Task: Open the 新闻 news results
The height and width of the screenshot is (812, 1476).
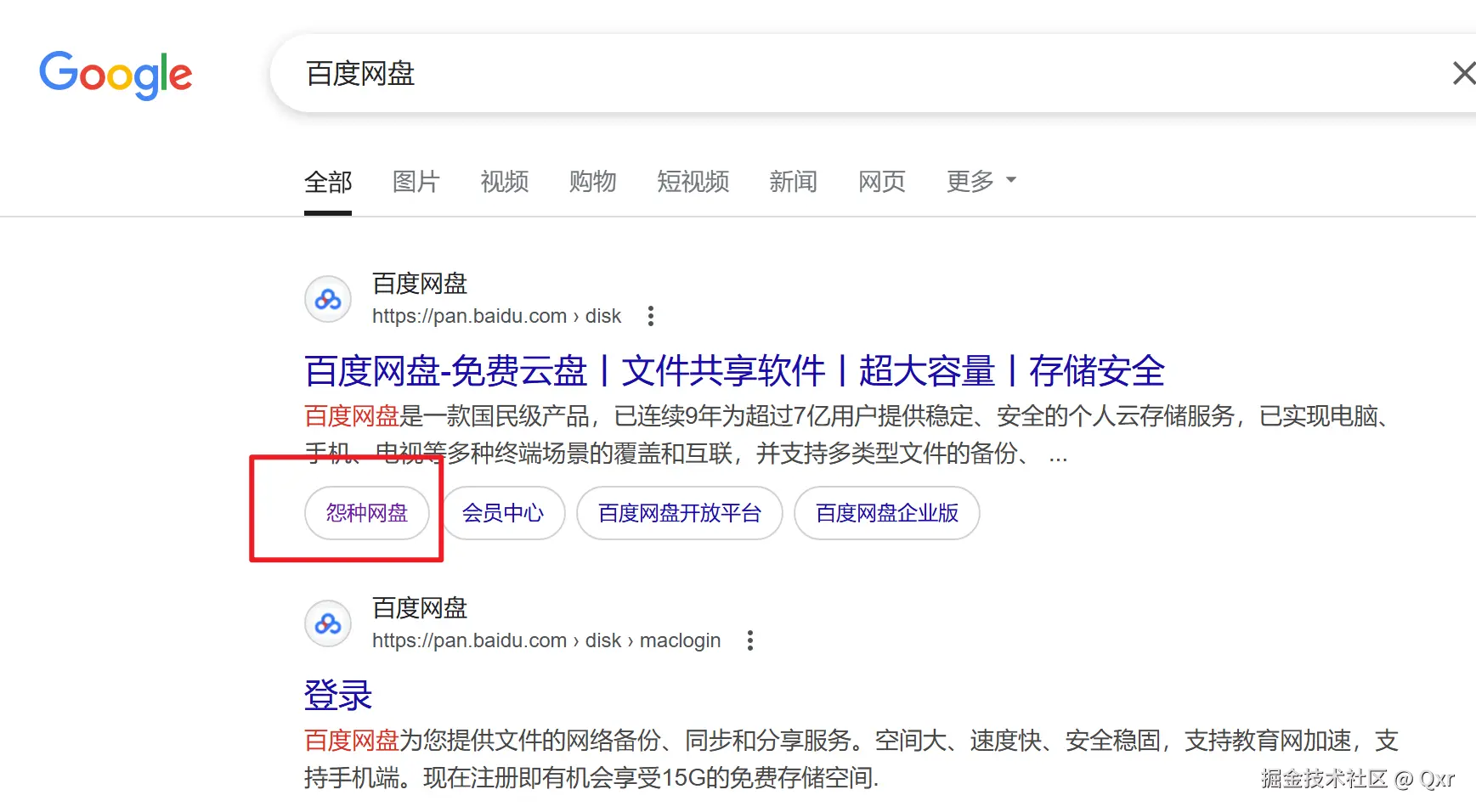Action: coord(794,182)
